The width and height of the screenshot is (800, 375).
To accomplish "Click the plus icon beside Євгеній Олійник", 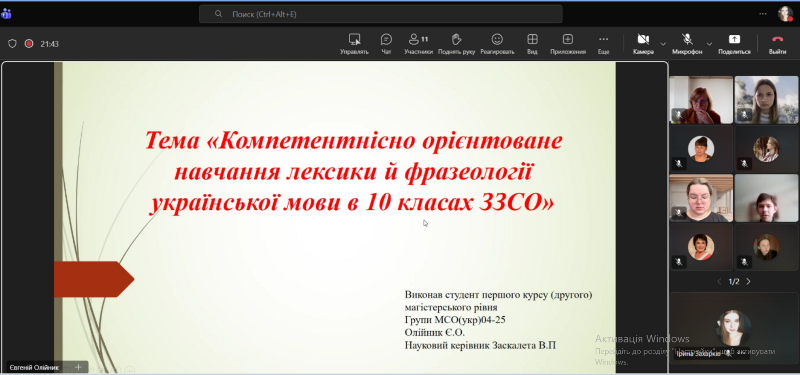I will click(79, 367).
